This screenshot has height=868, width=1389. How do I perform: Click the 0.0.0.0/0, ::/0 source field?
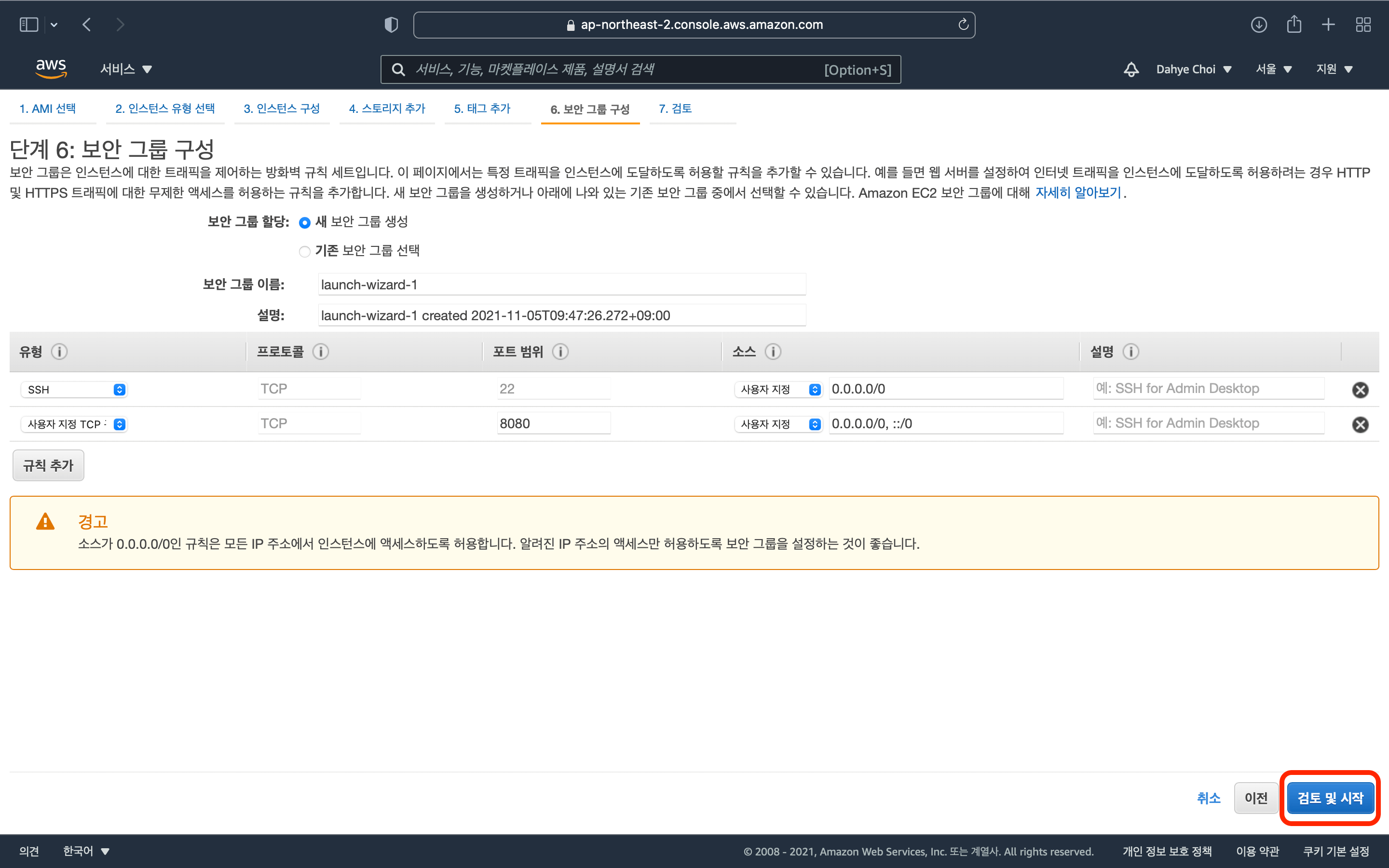pyautogui.click(x=946, y=423)
